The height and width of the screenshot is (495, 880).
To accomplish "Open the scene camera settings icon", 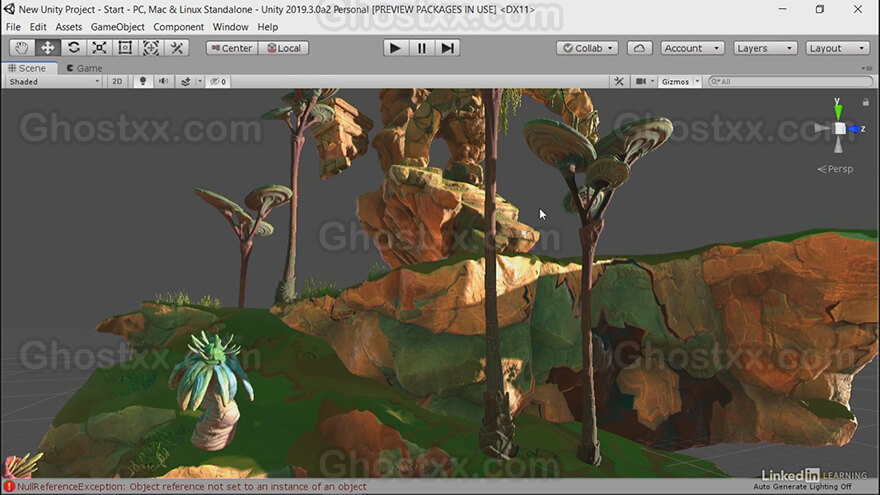I will click(641, 81).
